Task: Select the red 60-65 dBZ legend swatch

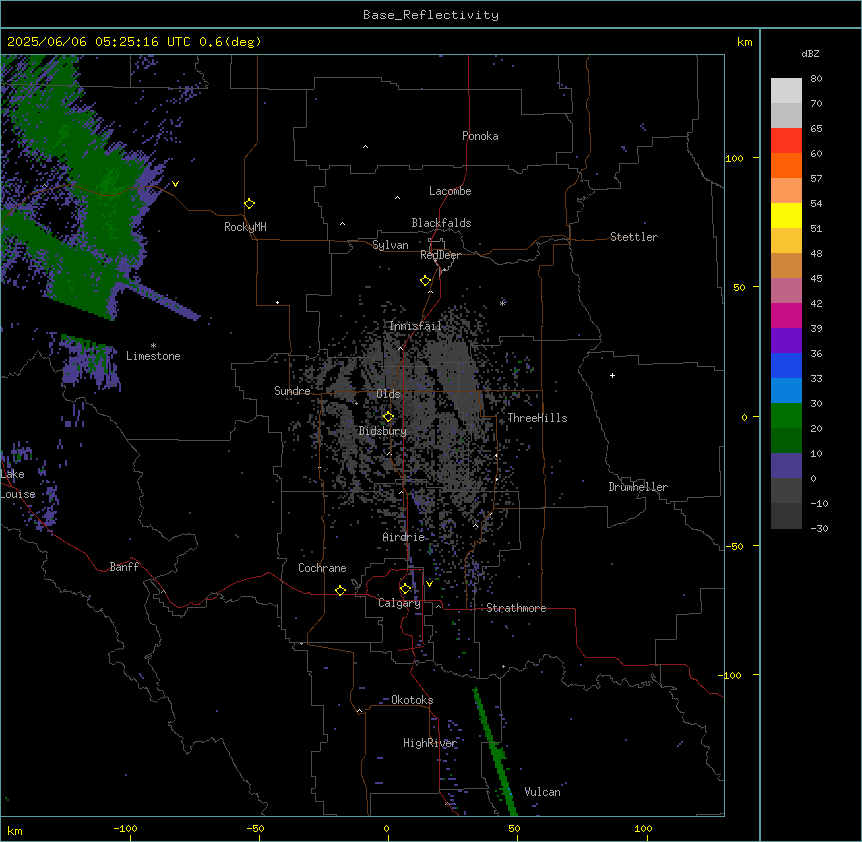Action: (786, 141)
